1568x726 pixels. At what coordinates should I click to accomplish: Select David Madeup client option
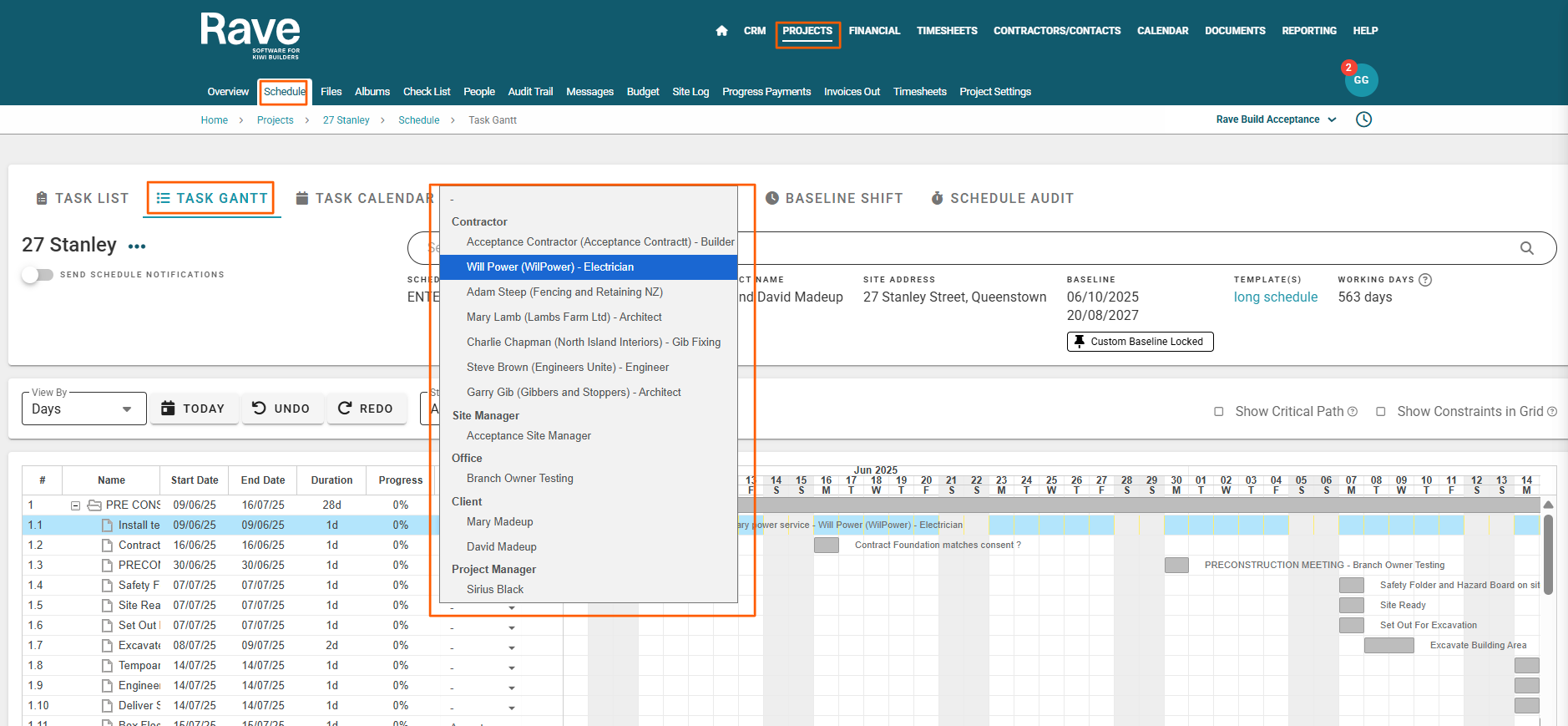tap(589, 547)
